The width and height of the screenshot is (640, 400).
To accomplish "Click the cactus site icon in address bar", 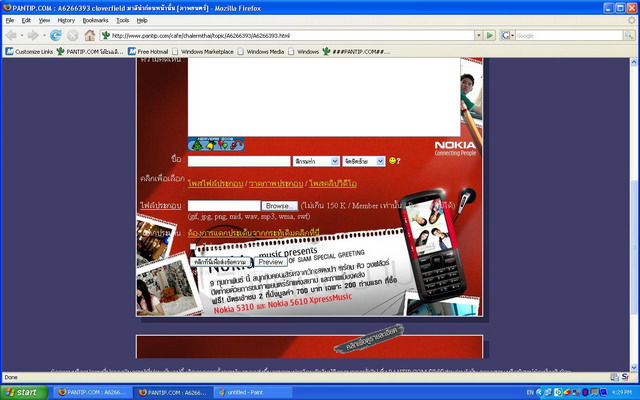I will tap(106, 36).
